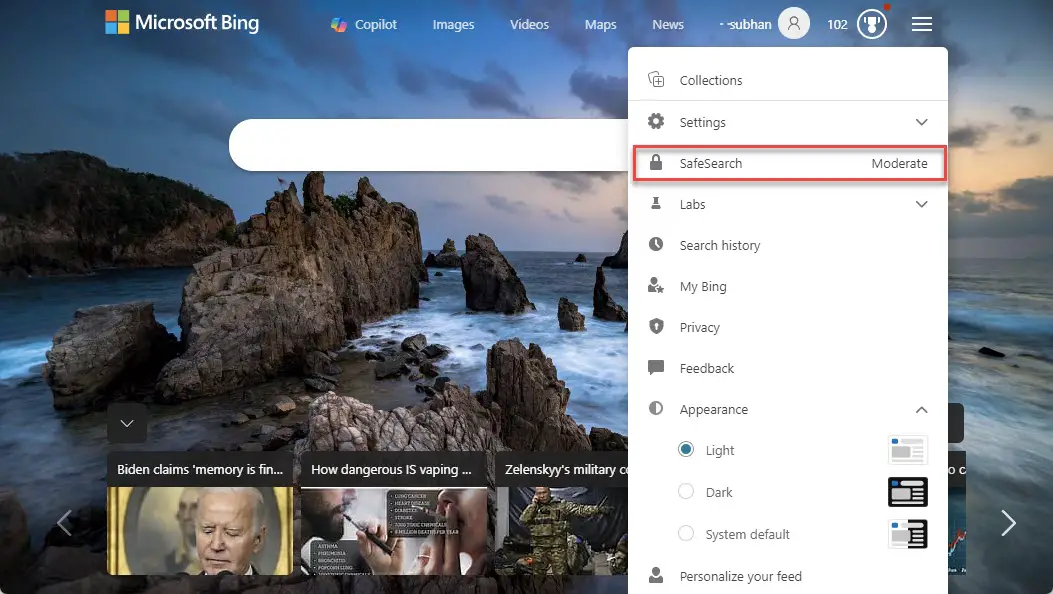Click the Dark theme preview thumbnail
1053x594 pixels.
click(x=908, y=492)
